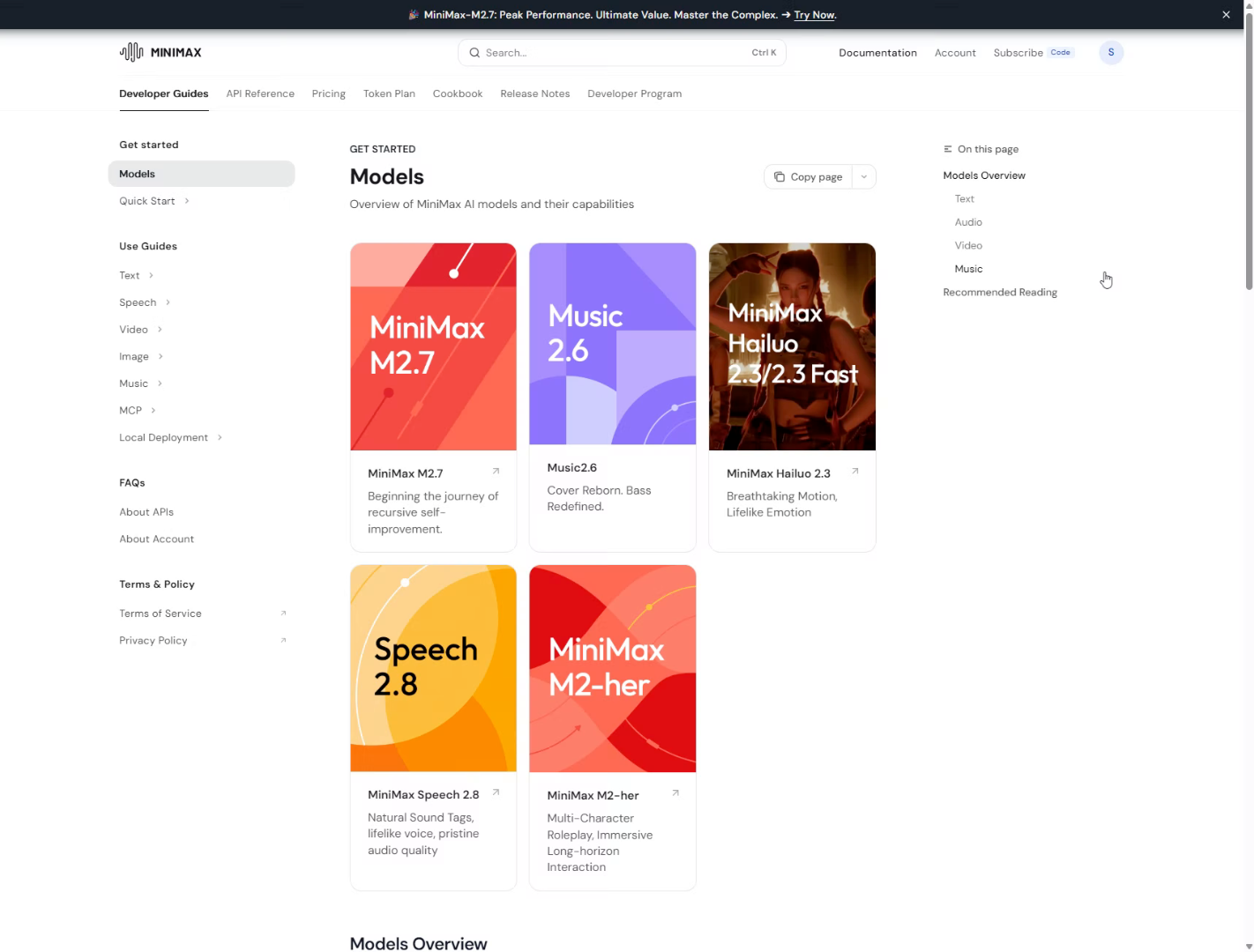Click the "Breathtaking Motion, Lifelike Emotion" description
The height and width of the screenshot is (952, 1254).
coord(781,504)
